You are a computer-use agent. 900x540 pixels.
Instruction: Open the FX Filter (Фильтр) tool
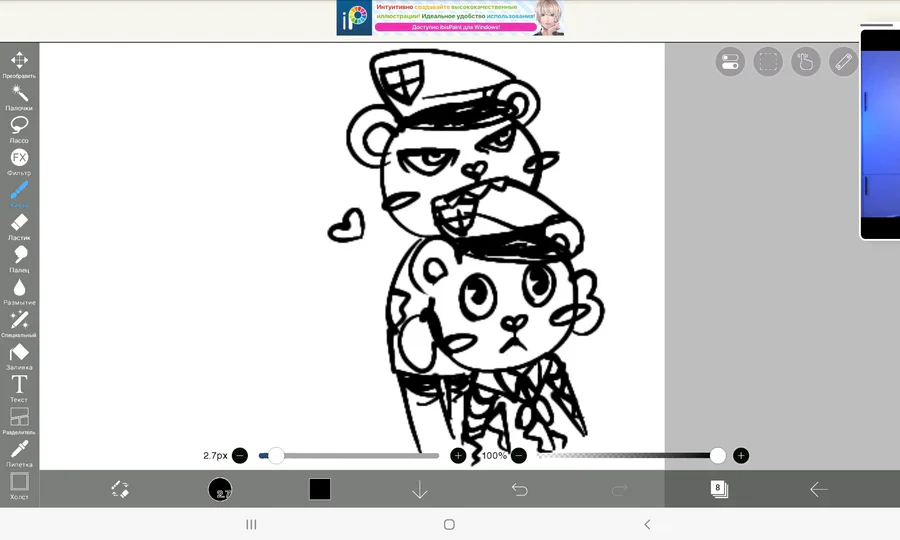19,162
